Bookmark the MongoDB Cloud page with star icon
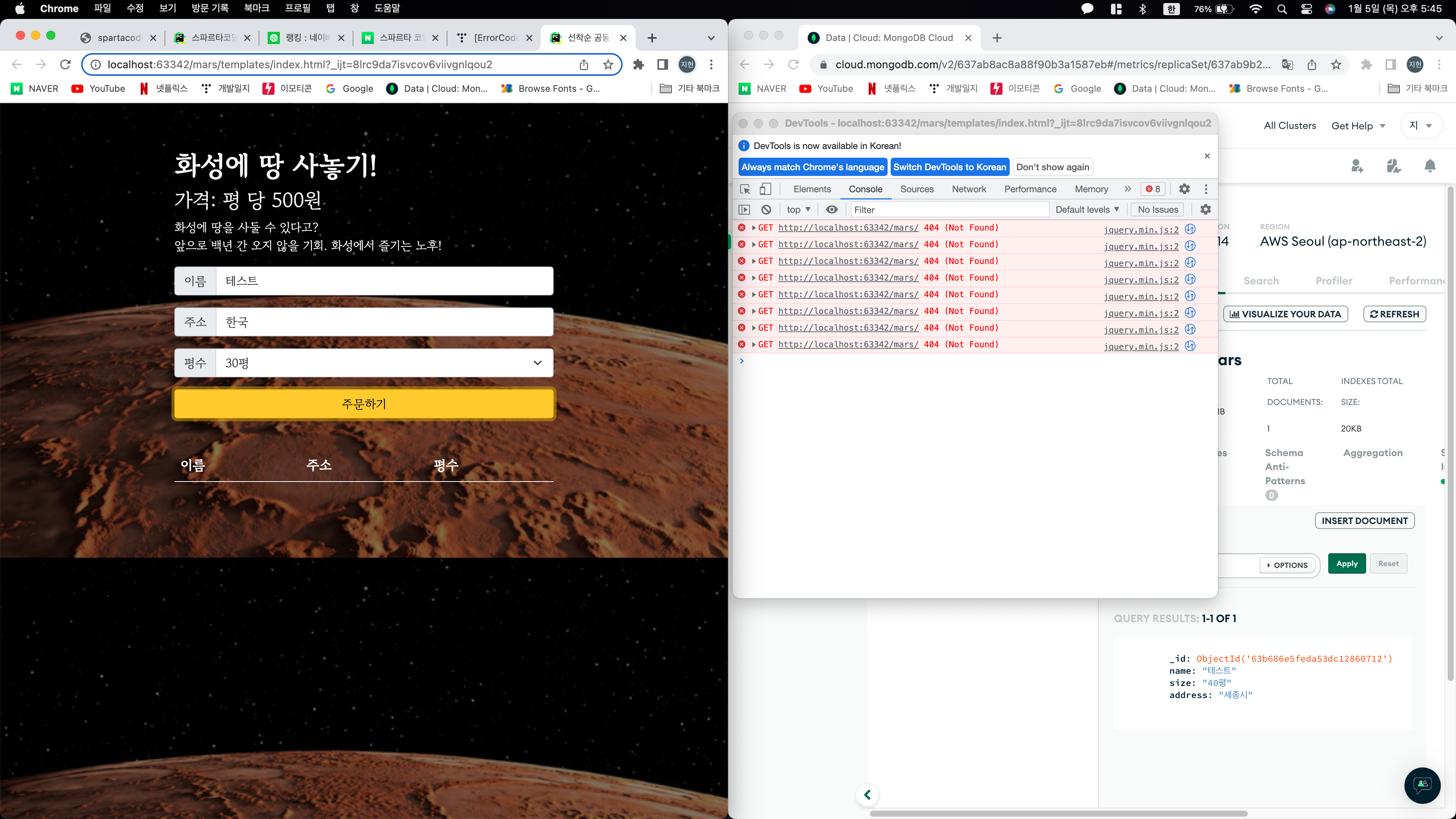The height and width of the screenshot is (819, 1456). point(1335,64)
